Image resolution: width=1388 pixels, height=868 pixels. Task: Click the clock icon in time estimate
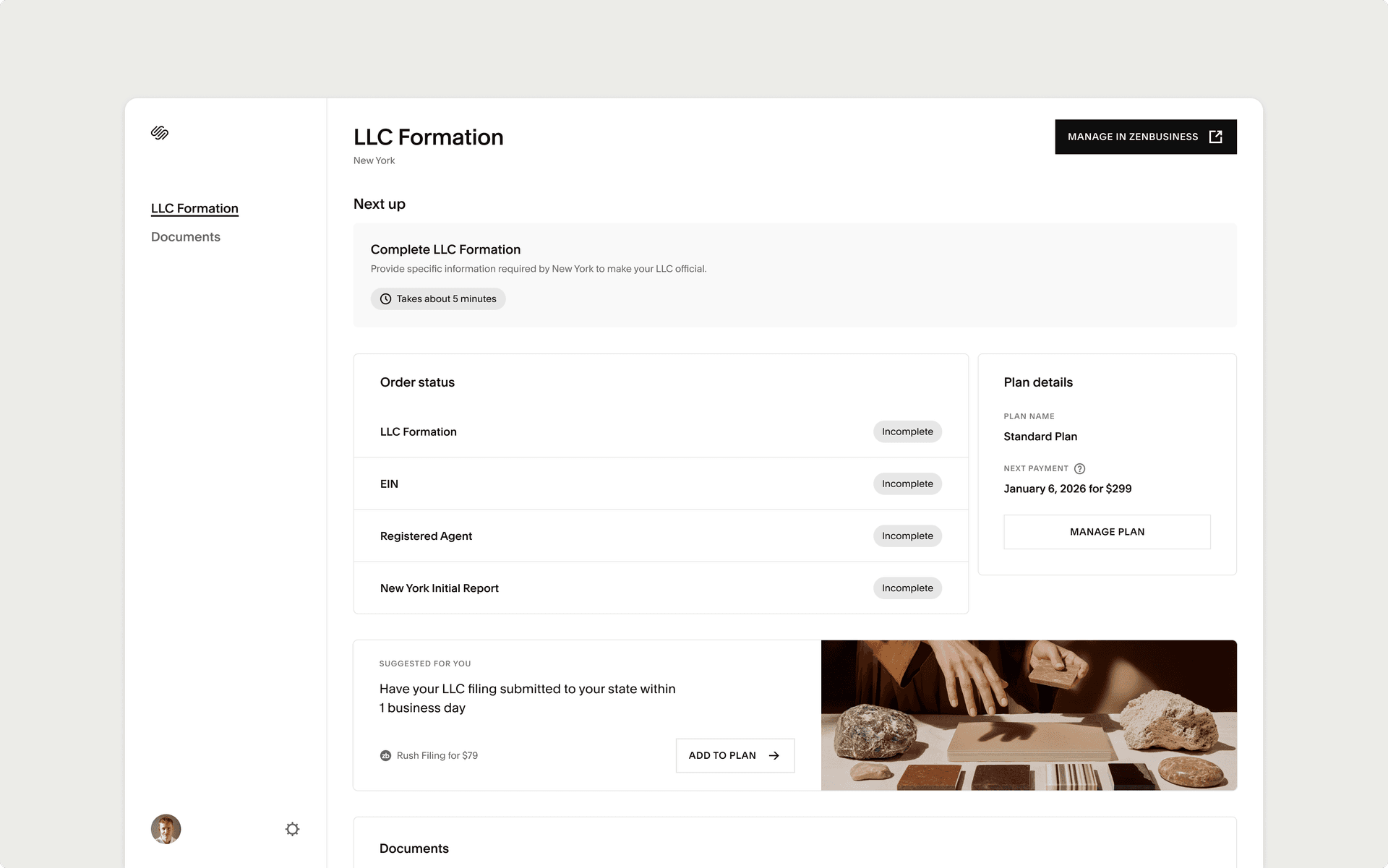386,299
